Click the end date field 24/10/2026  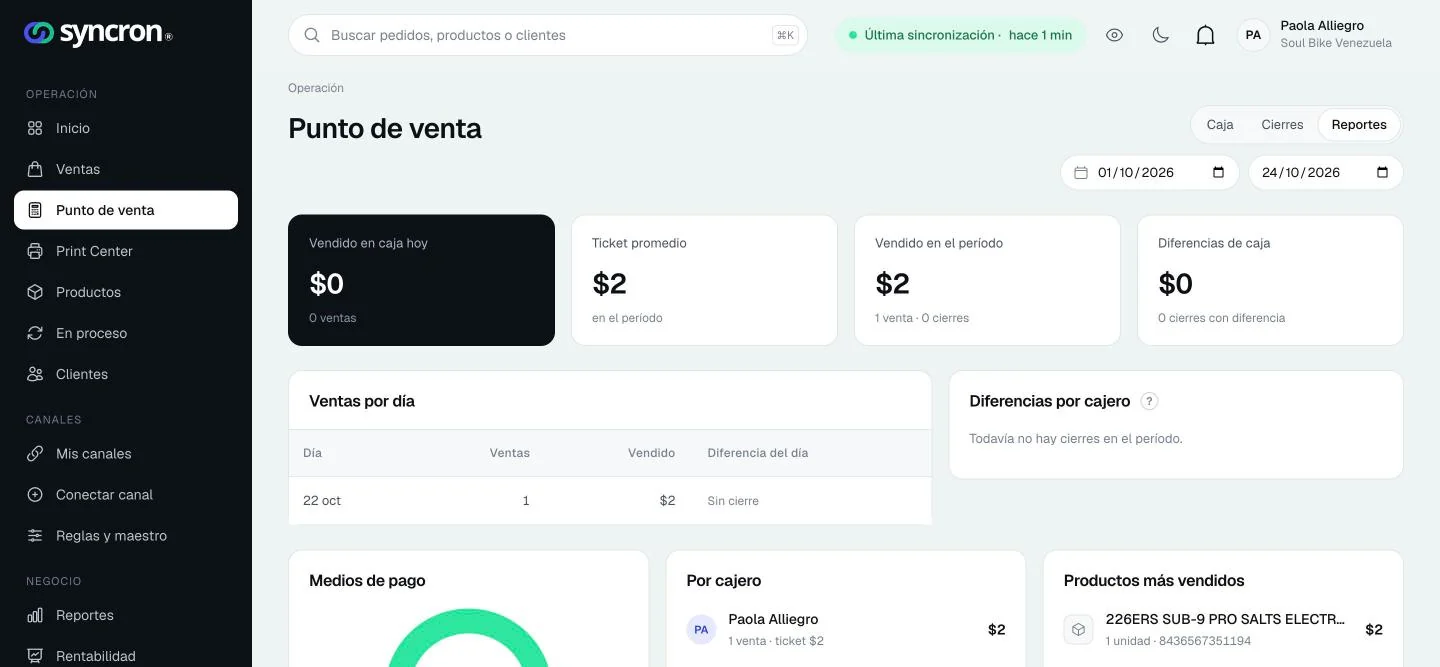pyautogui.click(x=1326, y=172)
